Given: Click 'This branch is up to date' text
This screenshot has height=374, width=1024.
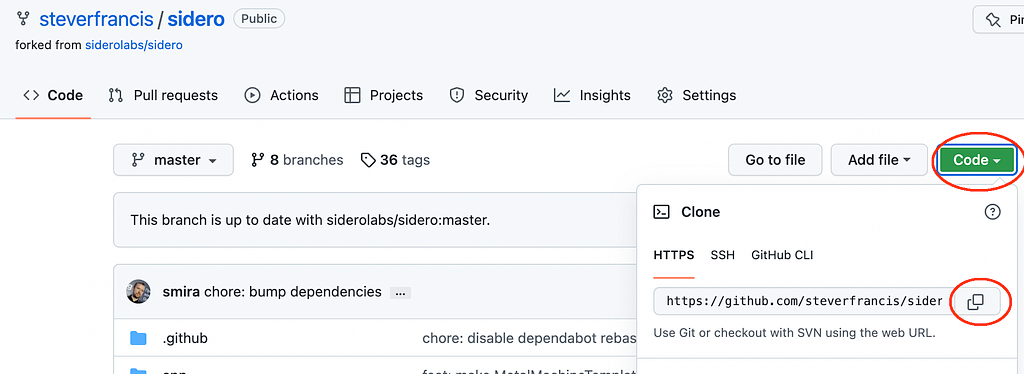Looking at the screenshot, I should (x=310, y=220).
